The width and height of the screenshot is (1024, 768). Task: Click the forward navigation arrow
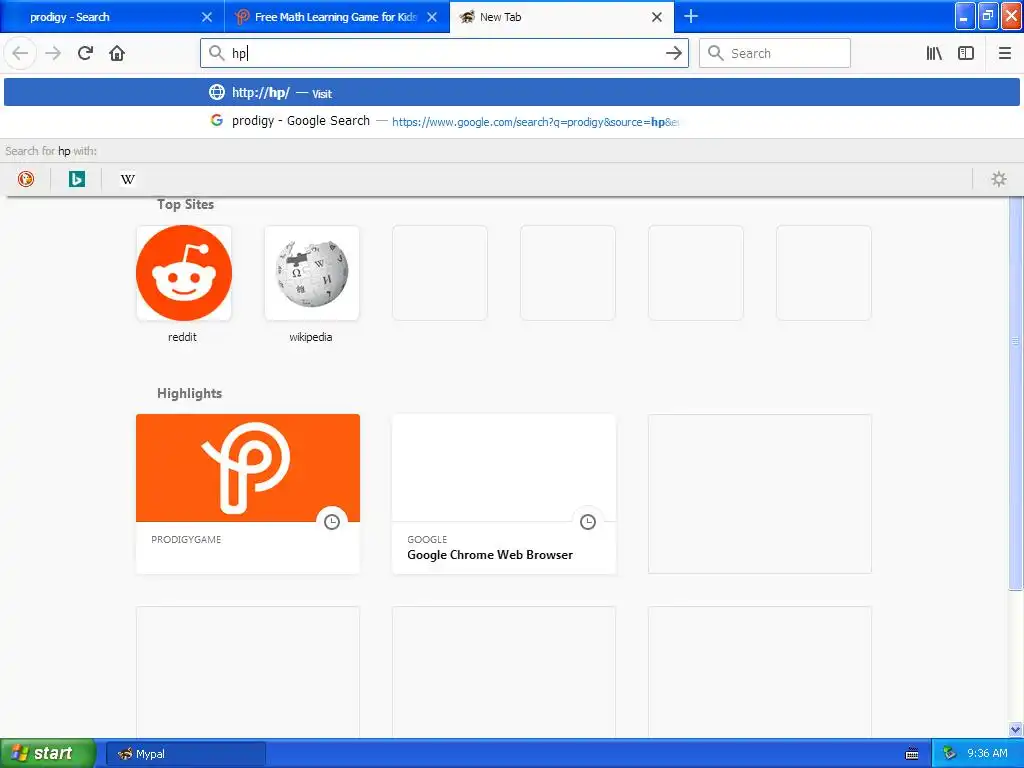[x=53, y=53]
